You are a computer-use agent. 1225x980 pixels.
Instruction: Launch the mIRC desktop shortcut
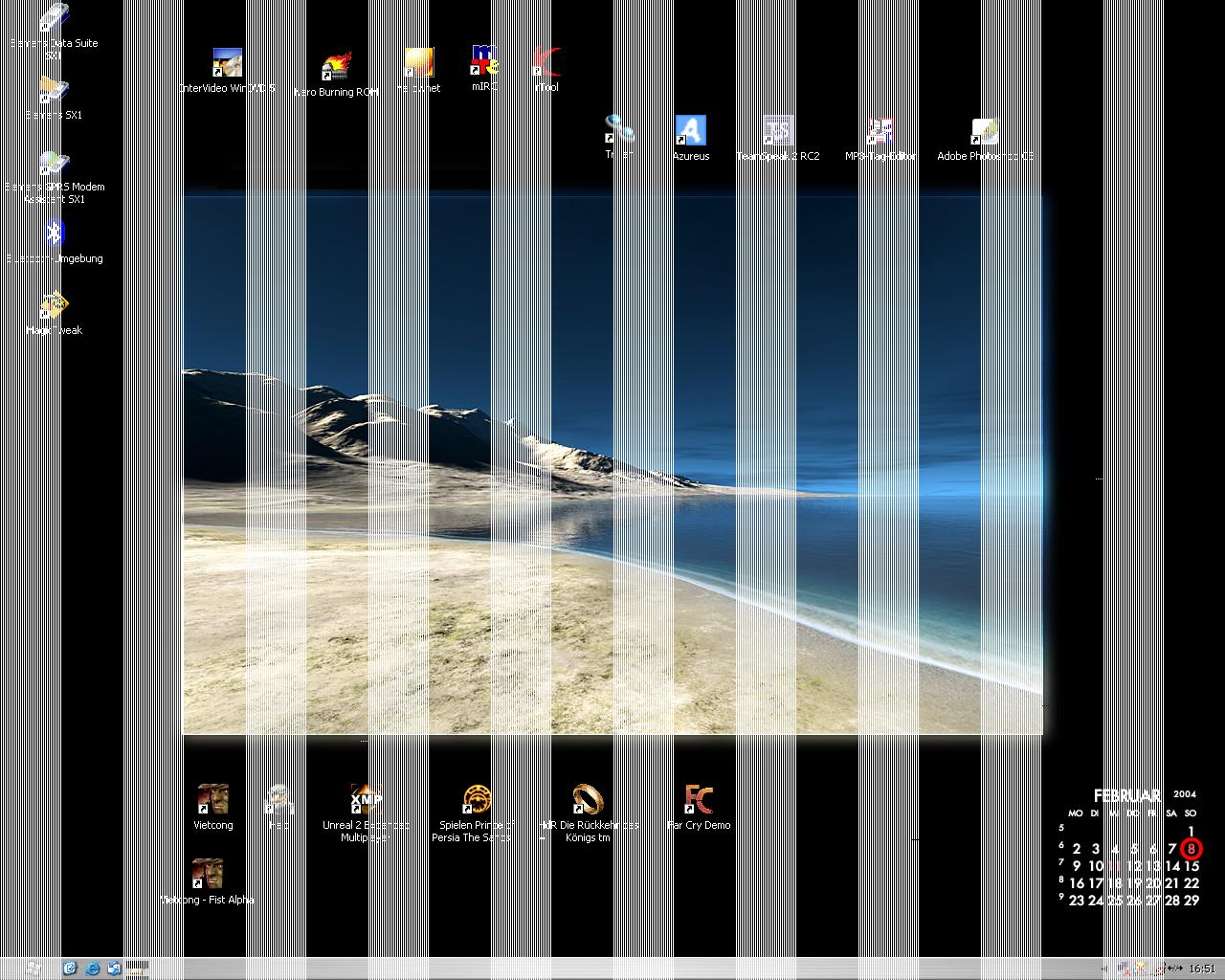point(484,62)
